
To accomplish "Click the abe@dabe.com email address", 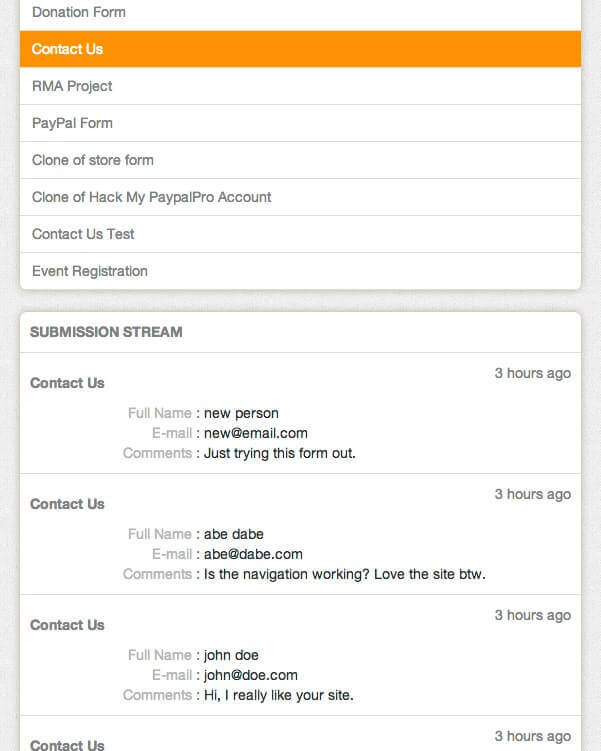I will pyautogui.click(x=253, y=554).
